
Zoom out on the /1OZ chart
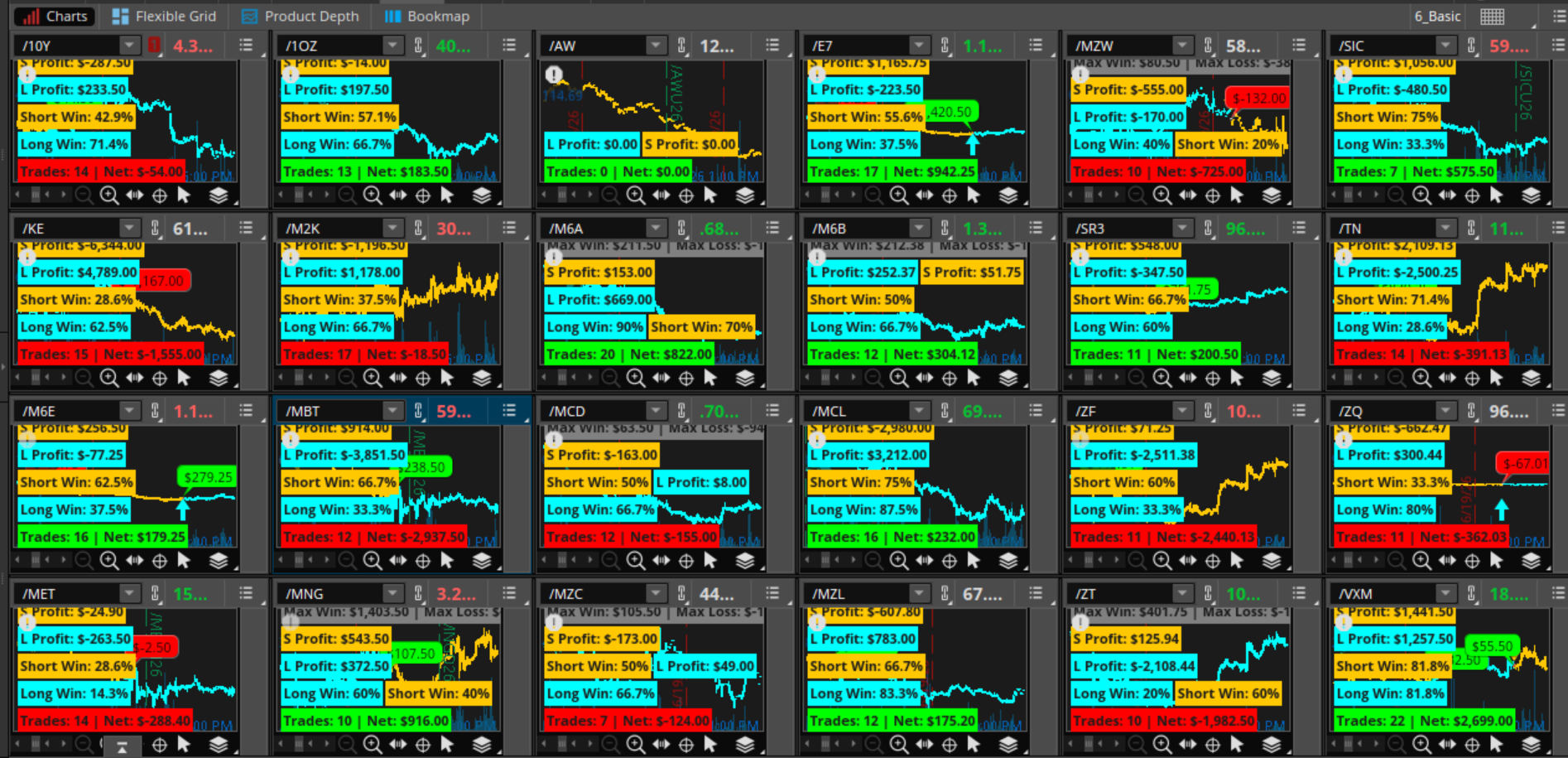tap(348, 196)
